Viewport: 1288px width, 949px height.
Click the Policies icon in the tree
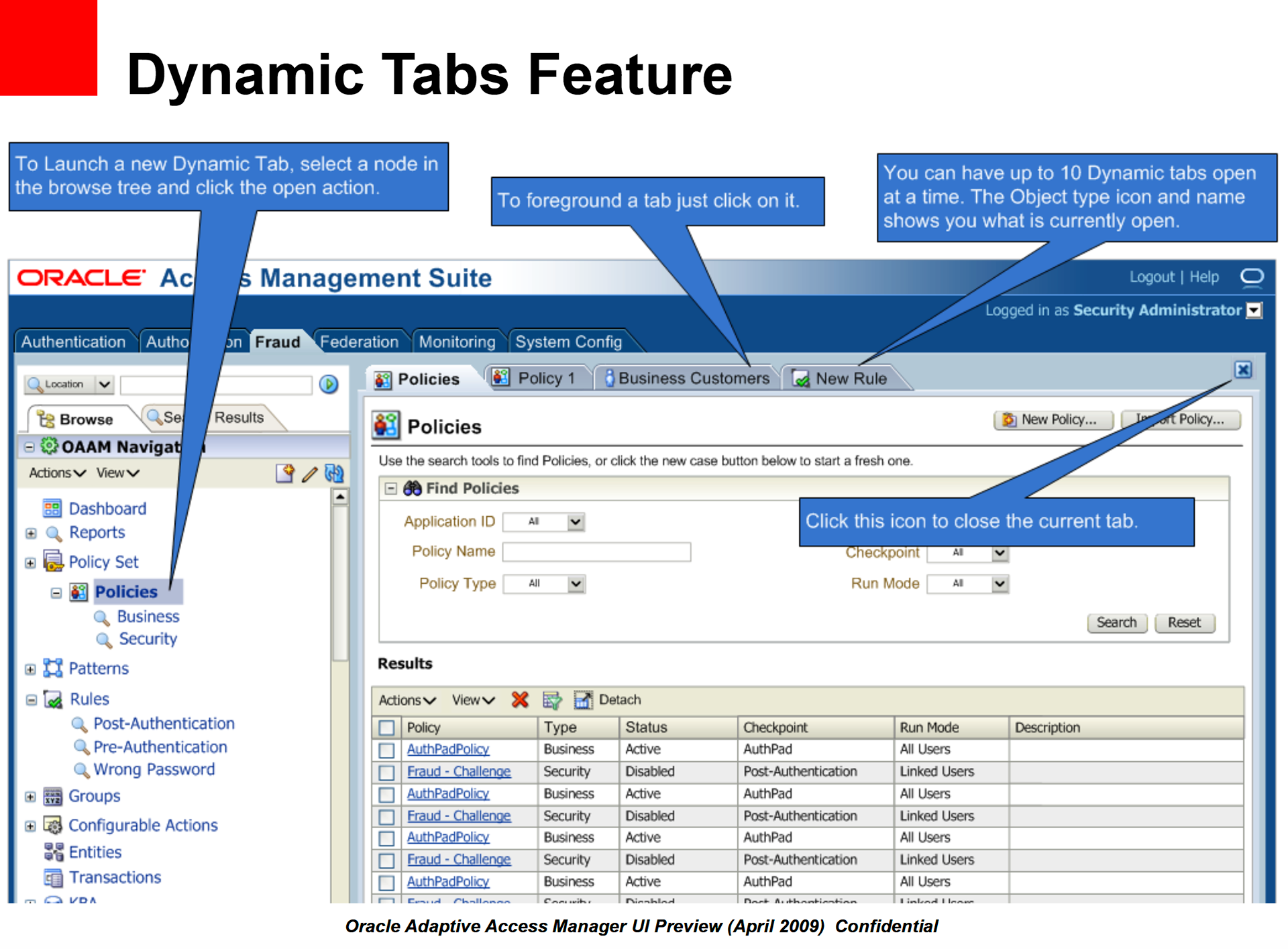(x=78, y=592)
